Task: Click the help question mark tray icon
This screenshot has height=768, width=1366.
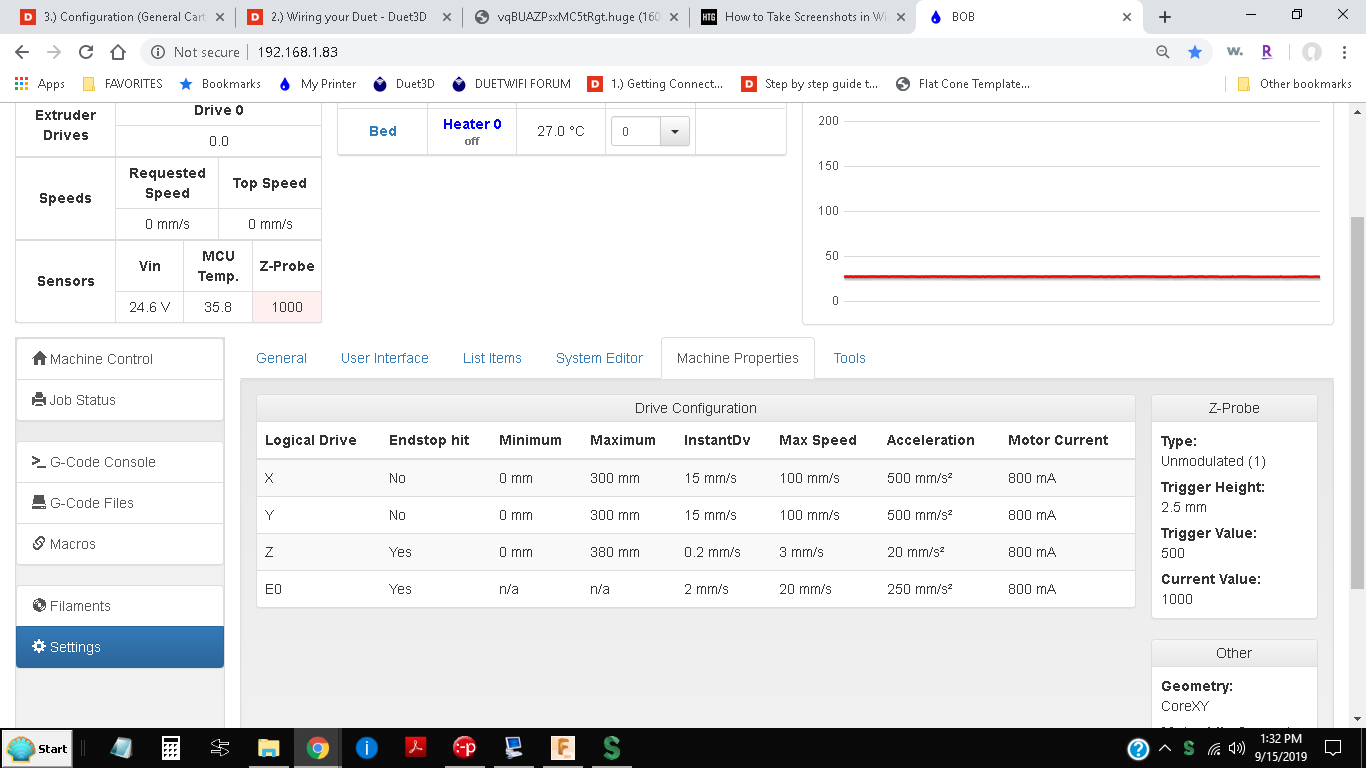Action: tap(1138, 748)
